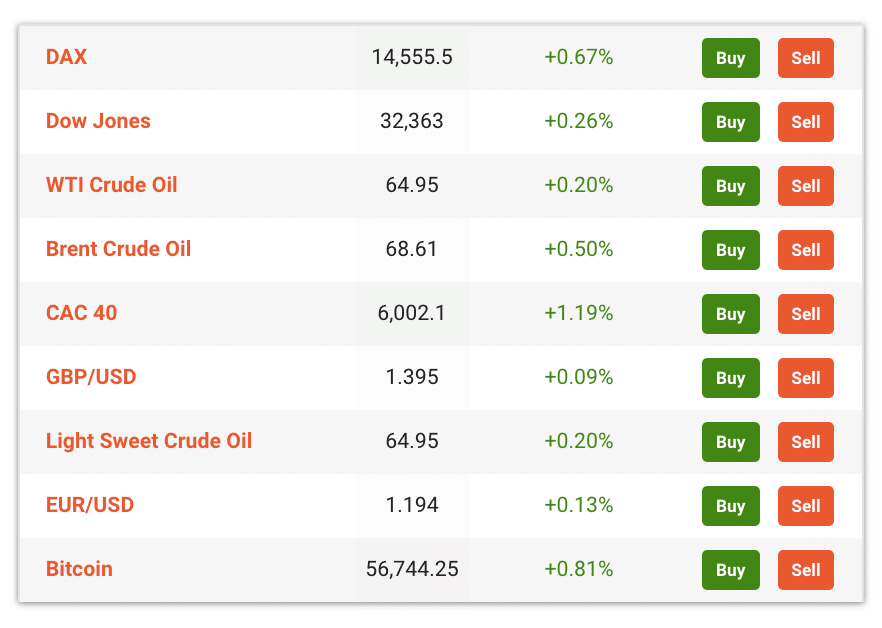Select the CAC 40 instrument name
Viewport: 882px width, 628px height.
pyautogui.click(x=82, y=313)
